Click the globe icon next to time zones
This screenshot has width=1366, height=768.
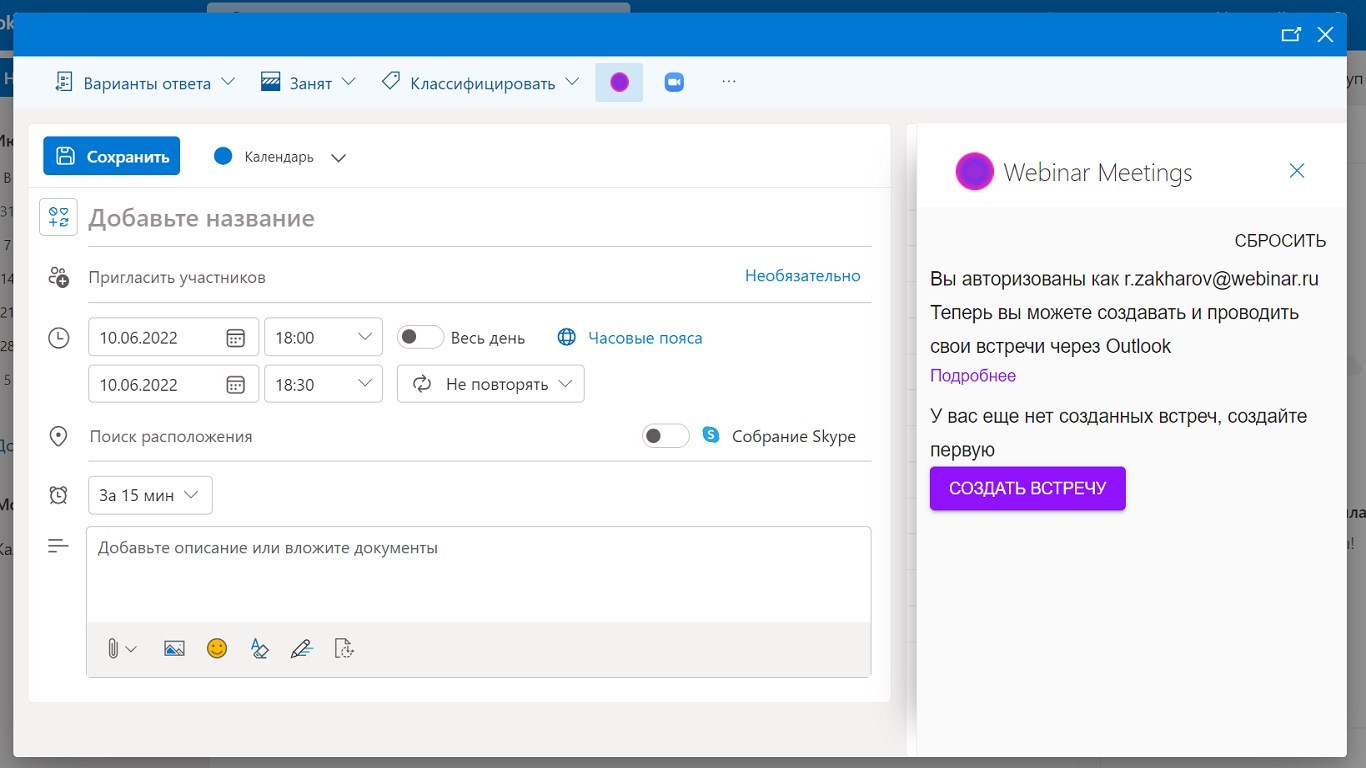(x=567, y=338)
